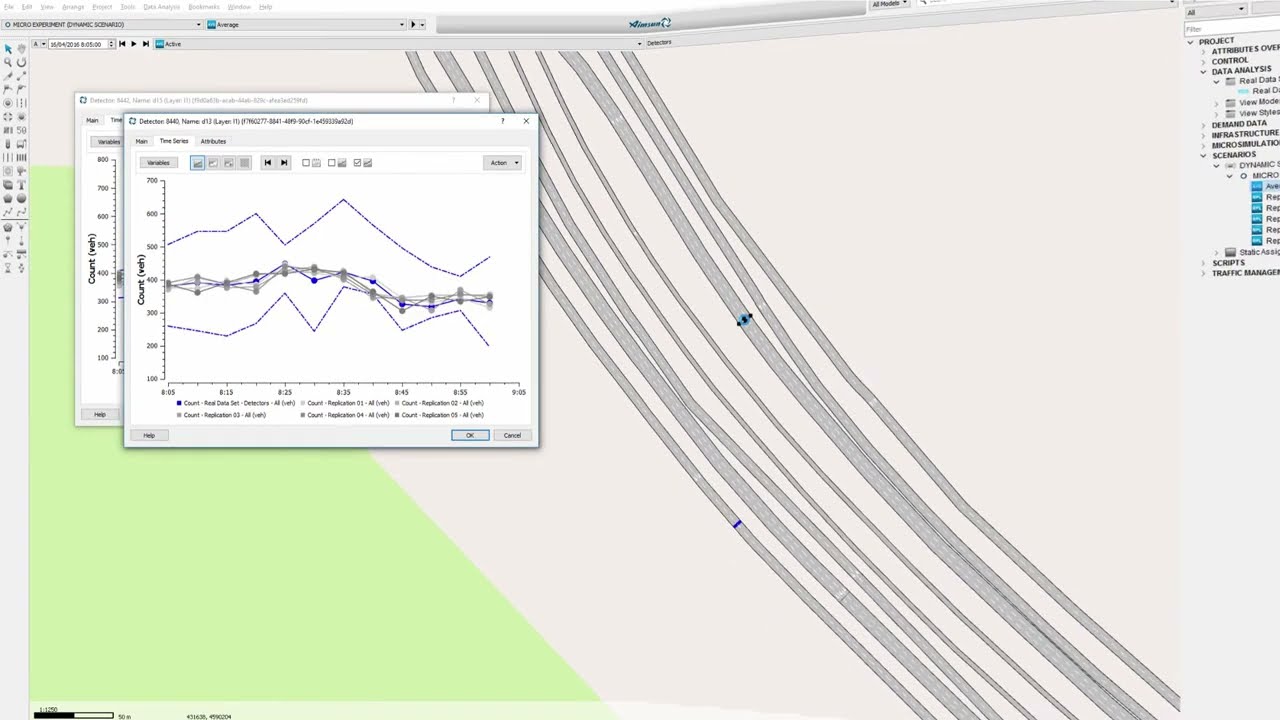Open the Active view style dropdown

click(x=398, y=44)
